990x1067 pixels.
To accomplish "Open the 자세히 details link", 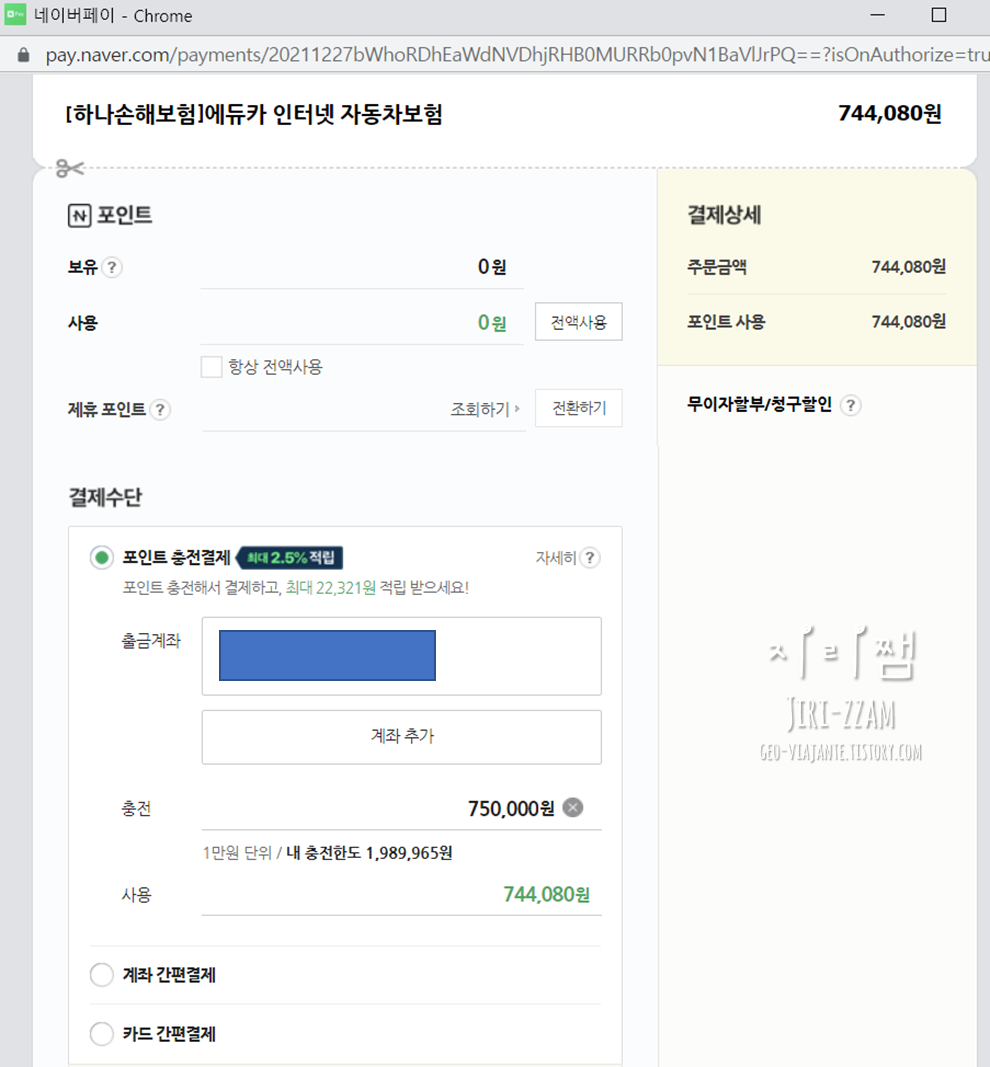I will (x=555, y=558).
